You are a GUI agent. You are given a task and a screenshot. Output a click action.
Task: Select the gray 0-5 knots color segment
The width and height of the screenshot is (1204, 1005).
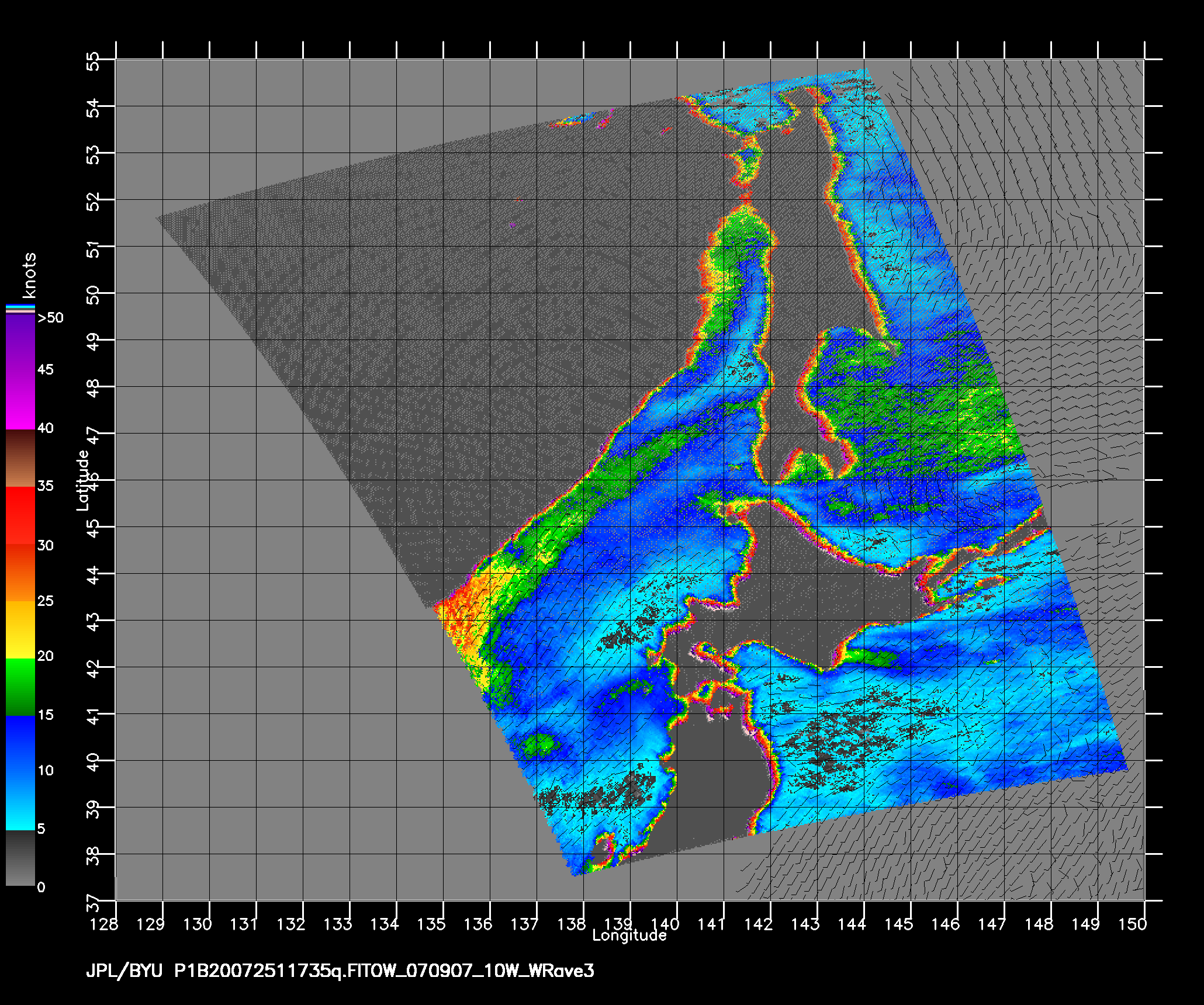click(20, 858)
